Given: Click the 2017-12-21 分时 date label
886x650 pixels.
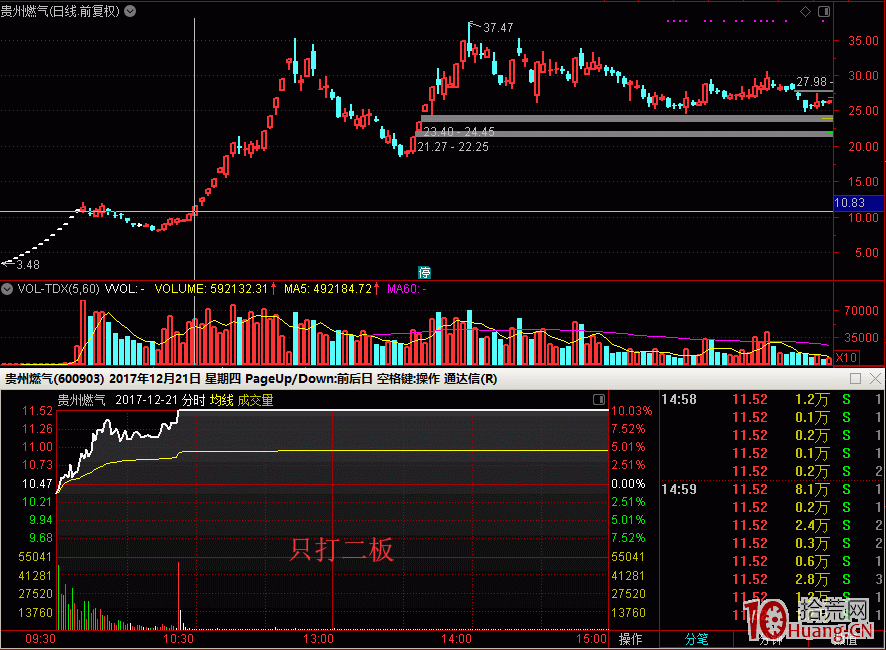Looking at the screenshot, I should tap(160, 400).
